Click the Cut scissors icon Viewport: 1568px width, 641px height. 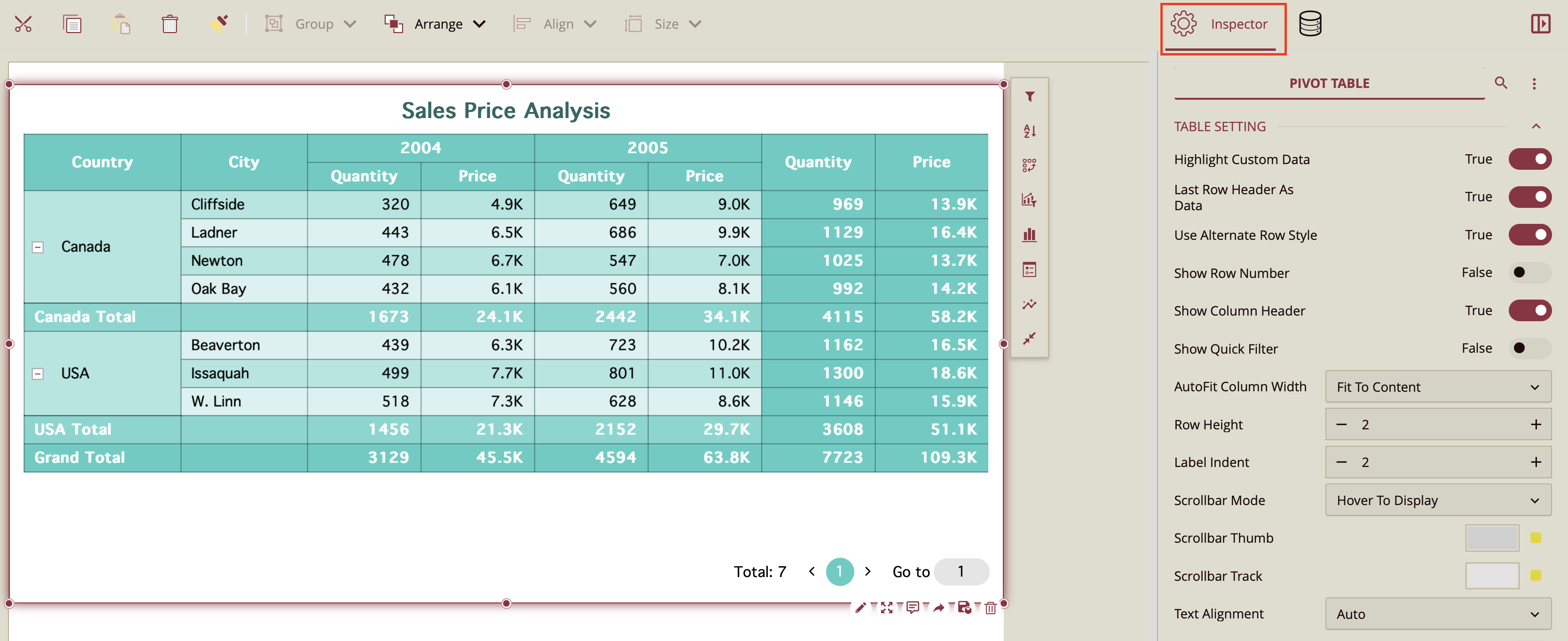[23, 24]
